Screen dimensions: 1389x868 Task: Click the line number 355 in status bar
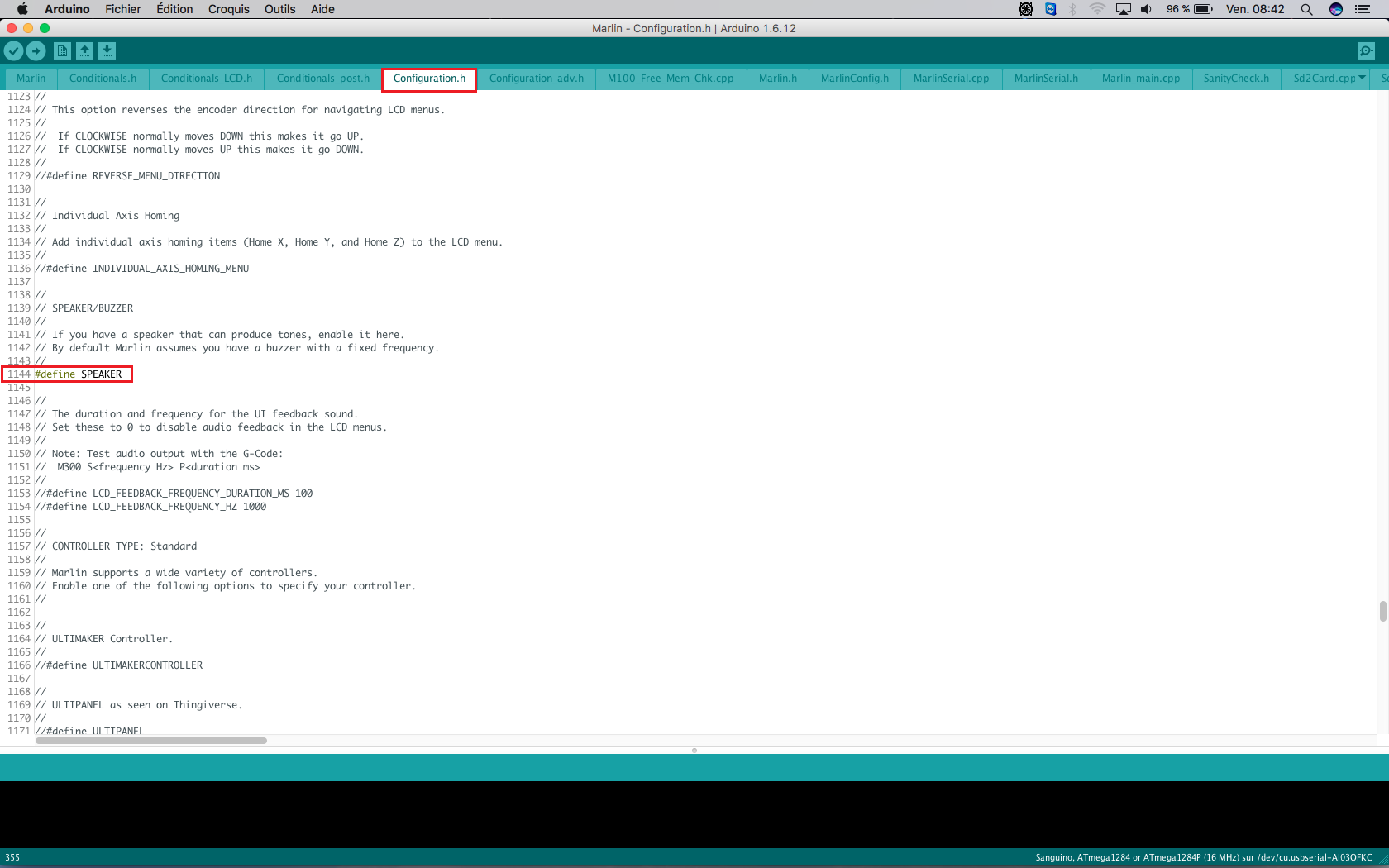(x=12, y=857)
